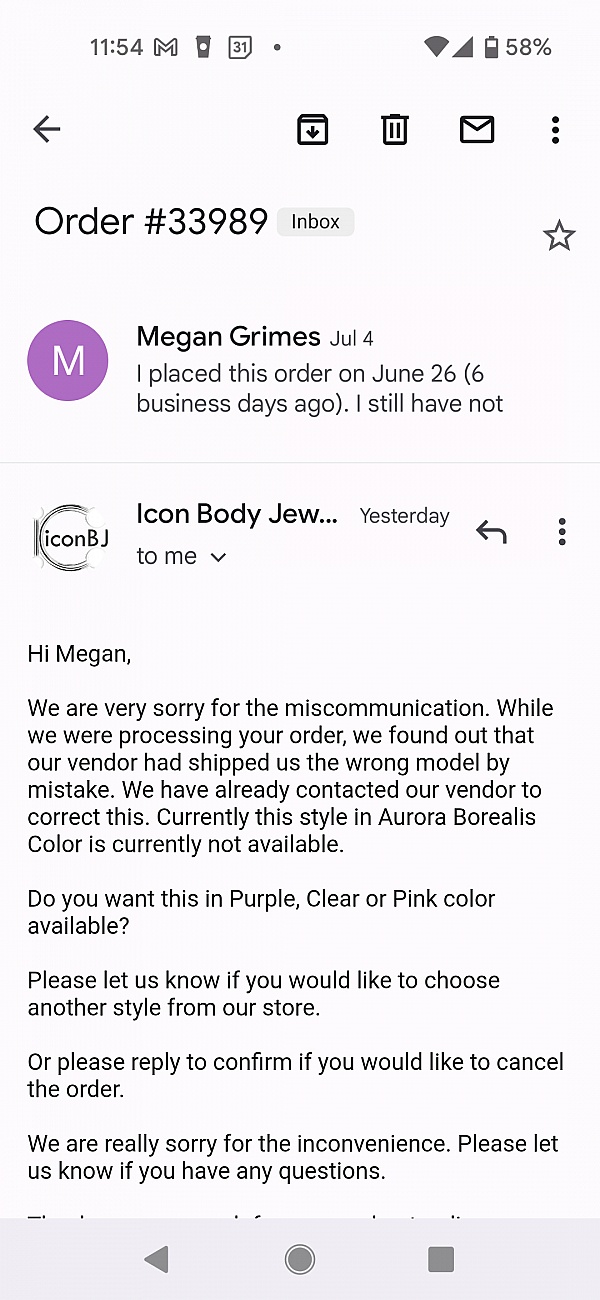
Task: Tap the calendar notification icon in status bar
Action: [x=240, y=47]
